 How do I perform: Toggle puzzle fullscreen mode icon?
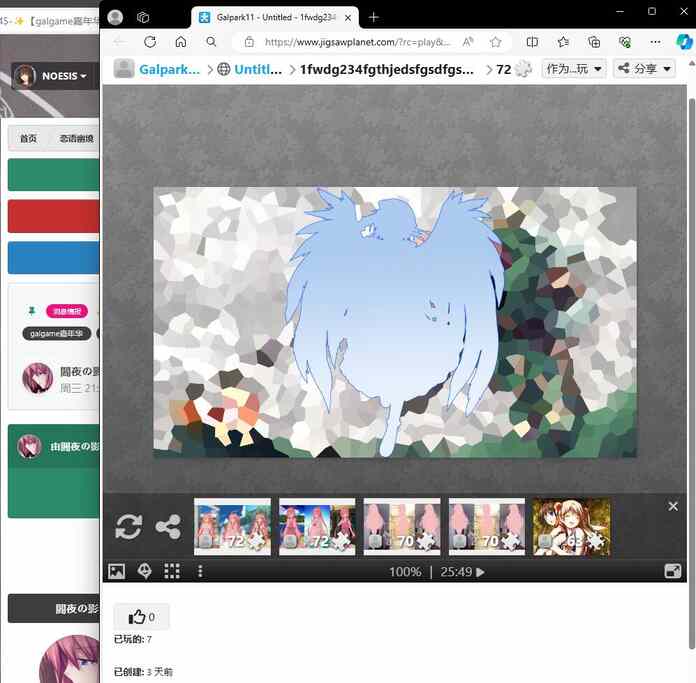coord(673,571)
